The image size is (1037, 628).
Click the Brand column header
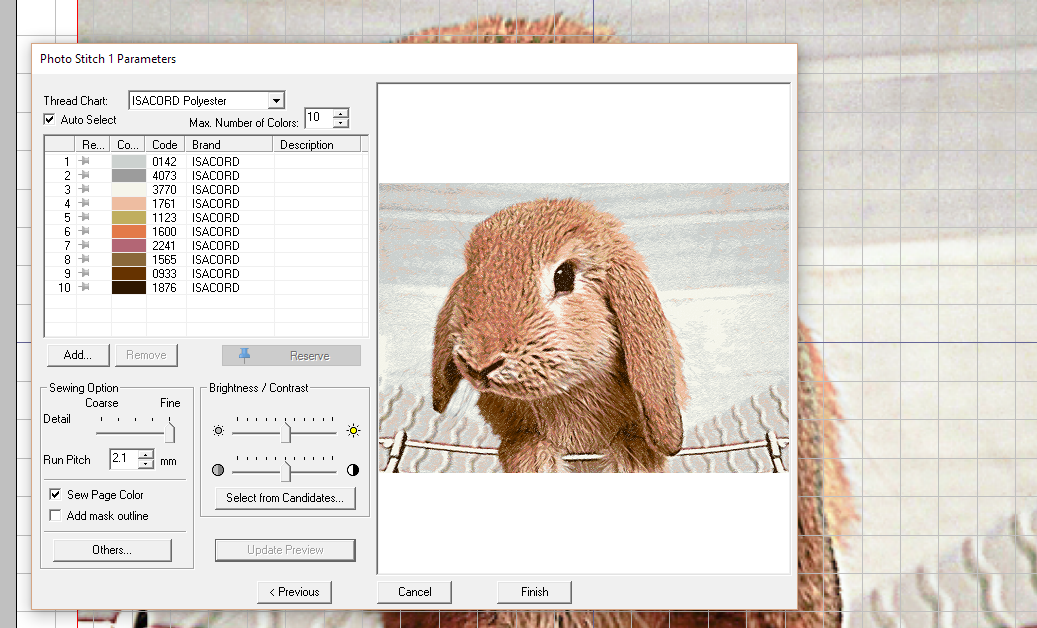point(230,145)
